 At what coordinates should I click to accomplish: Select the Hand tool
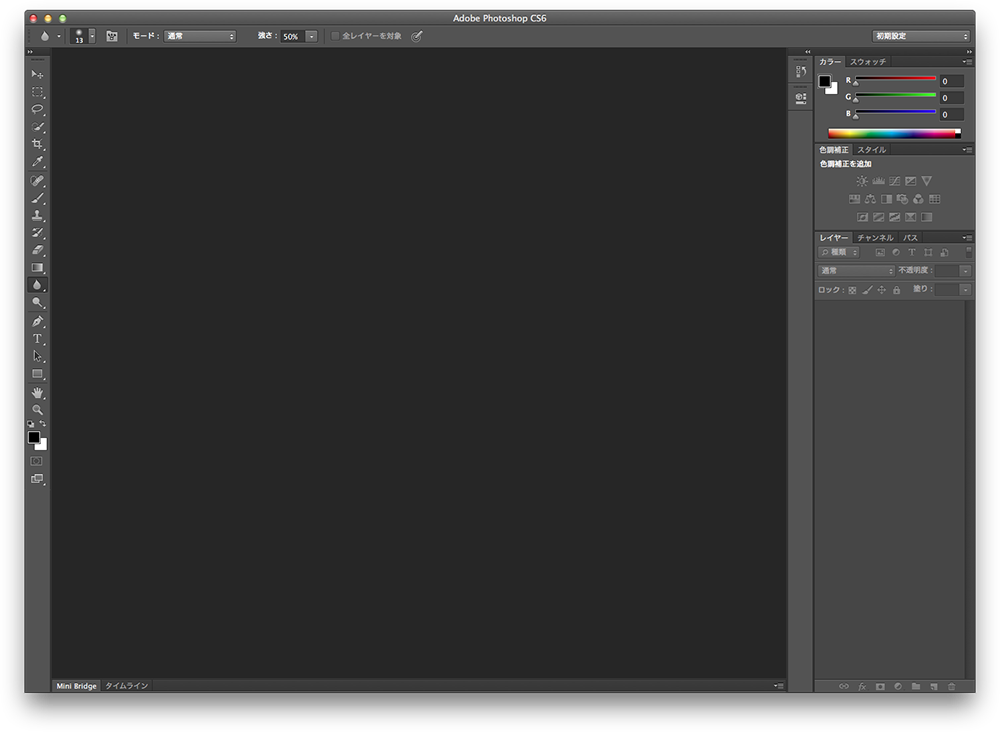click(37, 392)
